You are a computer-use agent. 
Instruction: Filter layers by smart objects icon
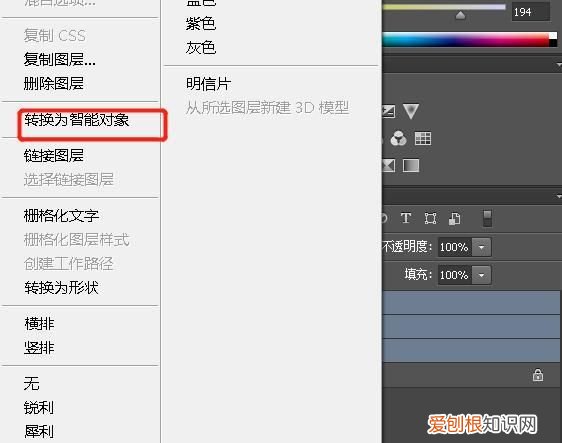pyautogui.click(x=454, y=218)
